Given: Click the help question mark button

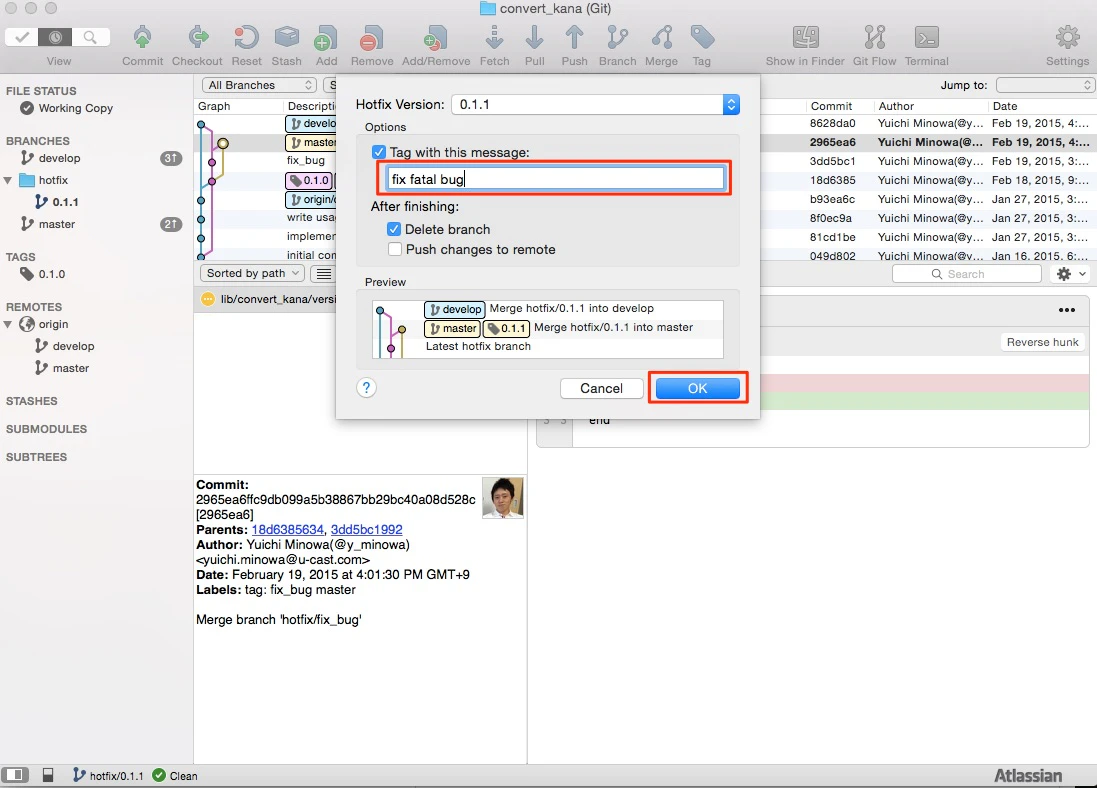Looking at the screenshot, I should point(367,388).
